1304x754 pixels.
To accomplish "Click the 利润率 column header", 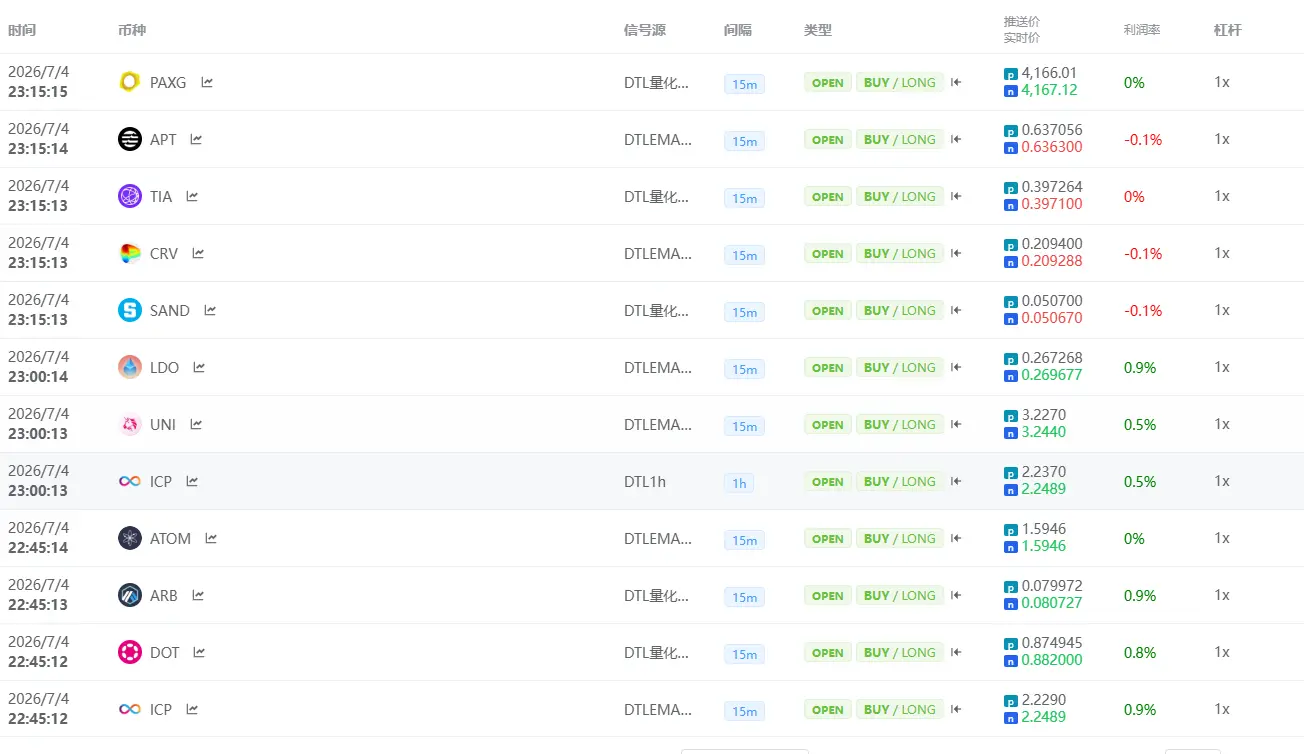I will (1142, 30).
